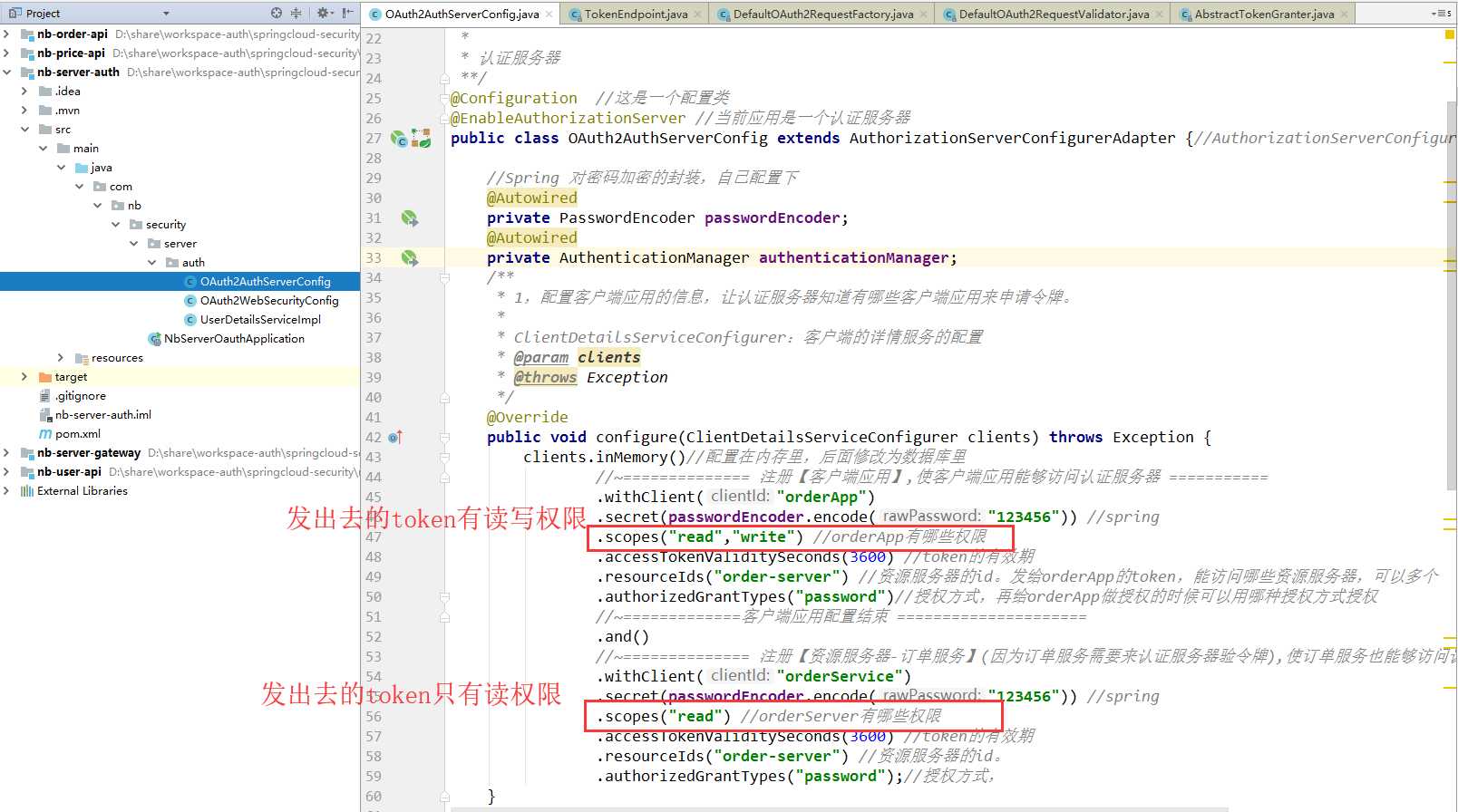Click the 3600 value on line 48
Image resolution: width=1458 pixels, height=812 pixels.
(867, 556)
